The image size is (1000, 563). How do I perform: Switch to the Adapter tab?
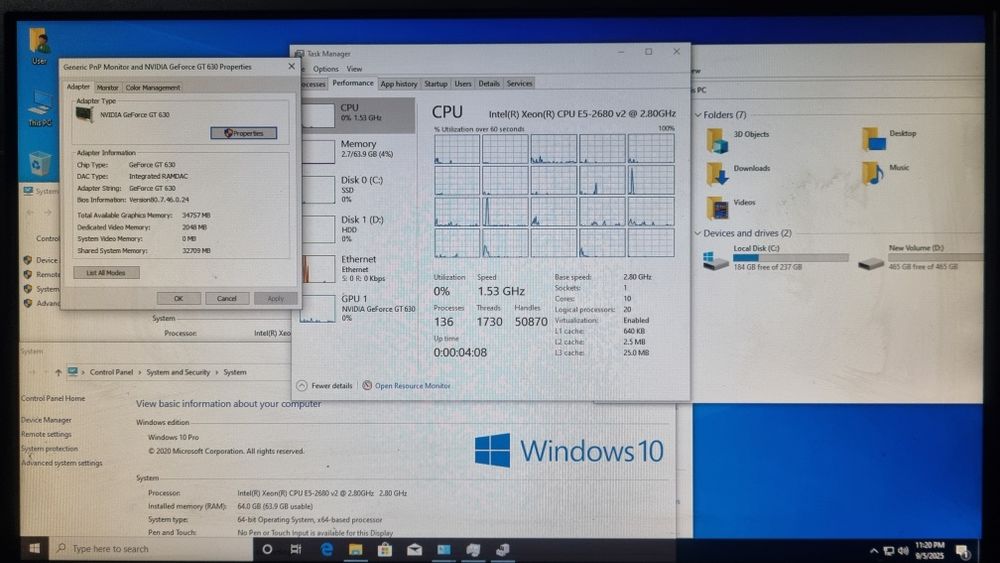click(78, 87)
